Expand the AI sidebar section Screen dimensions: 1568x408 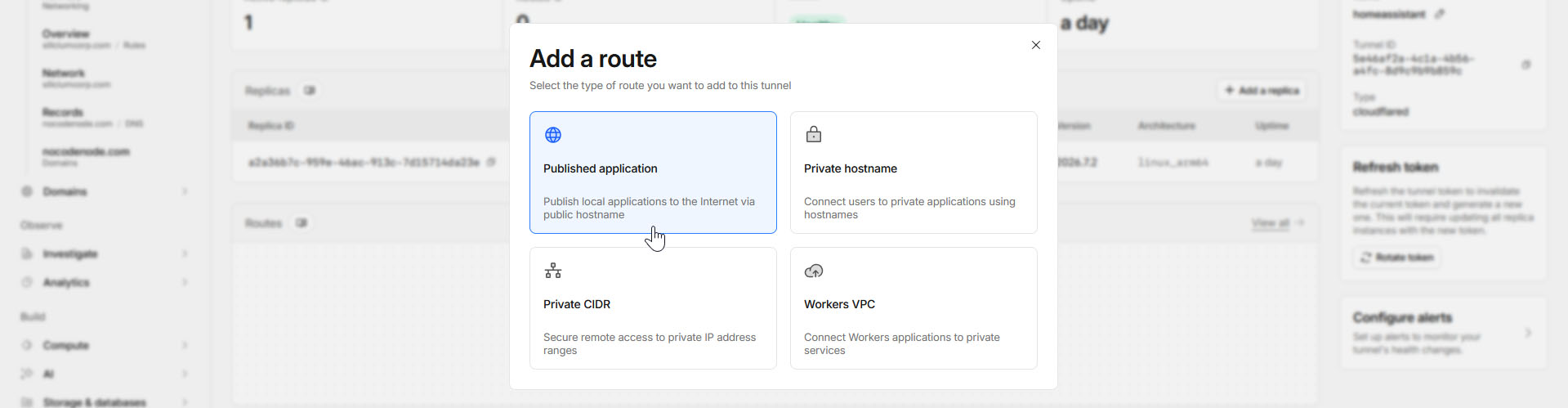185,374
